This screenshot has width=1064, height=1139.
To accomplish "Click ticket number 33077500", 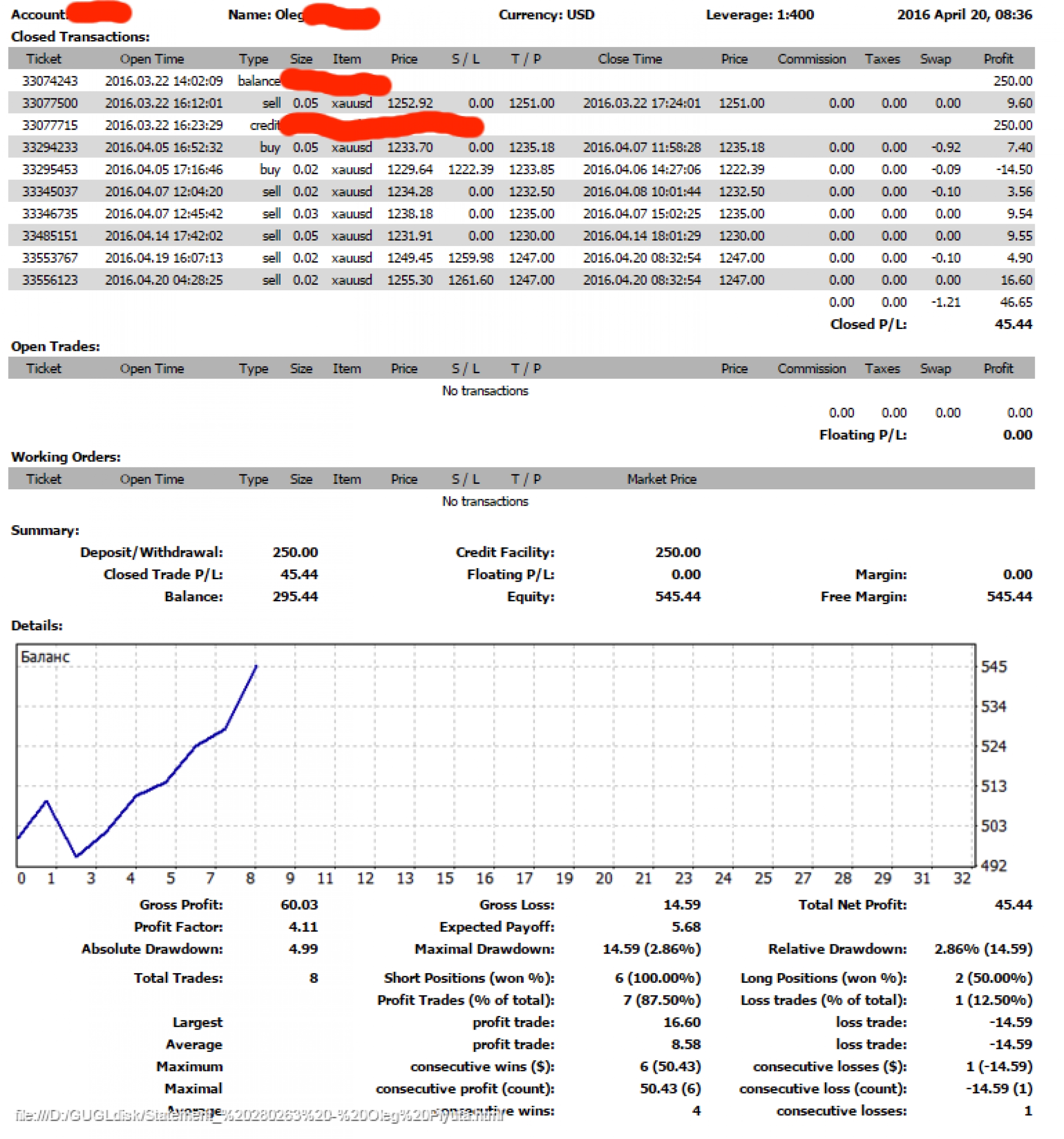I will [50, 103].
